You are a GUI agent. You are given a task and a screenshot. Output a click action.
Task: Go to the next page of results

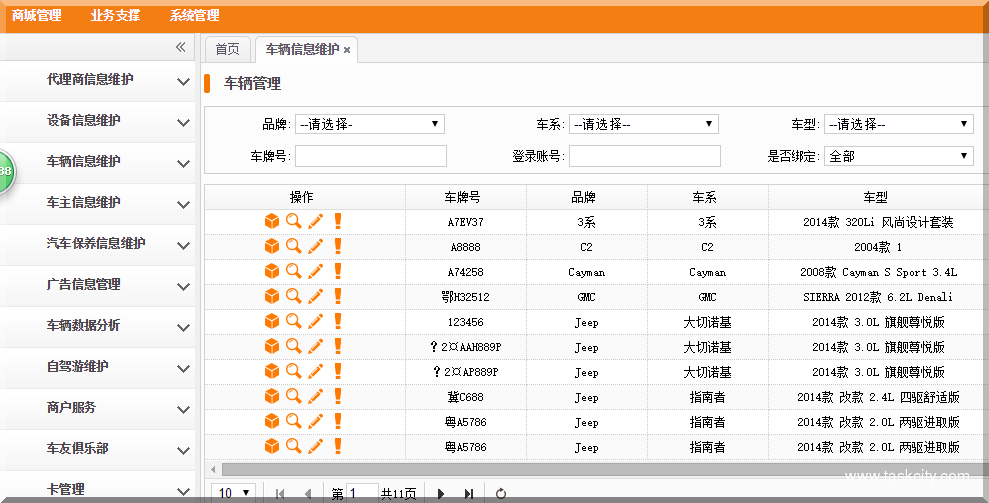coord(441,493)
